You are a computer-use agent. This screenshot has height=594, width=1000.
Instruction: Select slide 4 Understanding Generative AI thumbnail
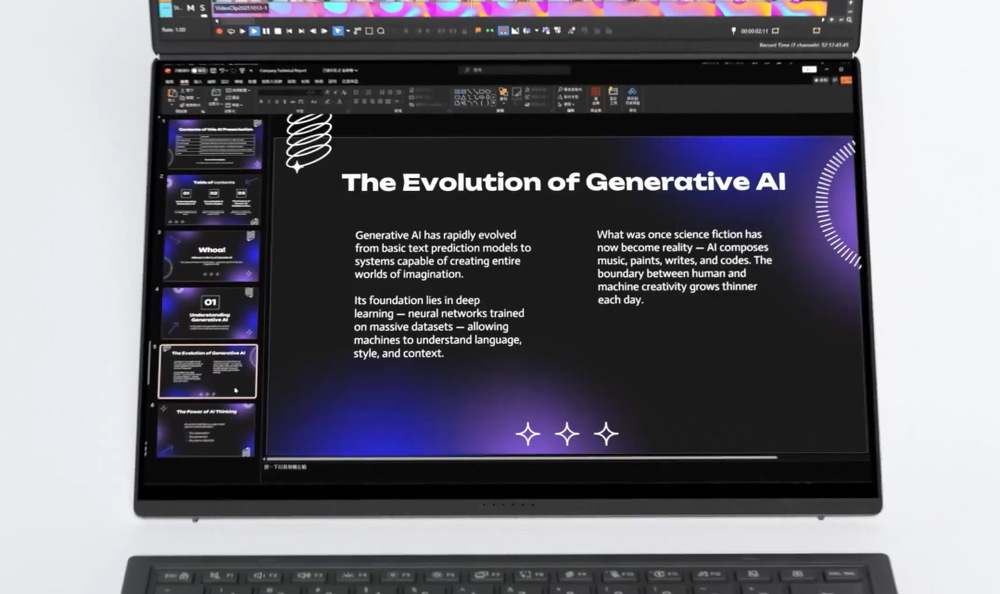point(209,313)
